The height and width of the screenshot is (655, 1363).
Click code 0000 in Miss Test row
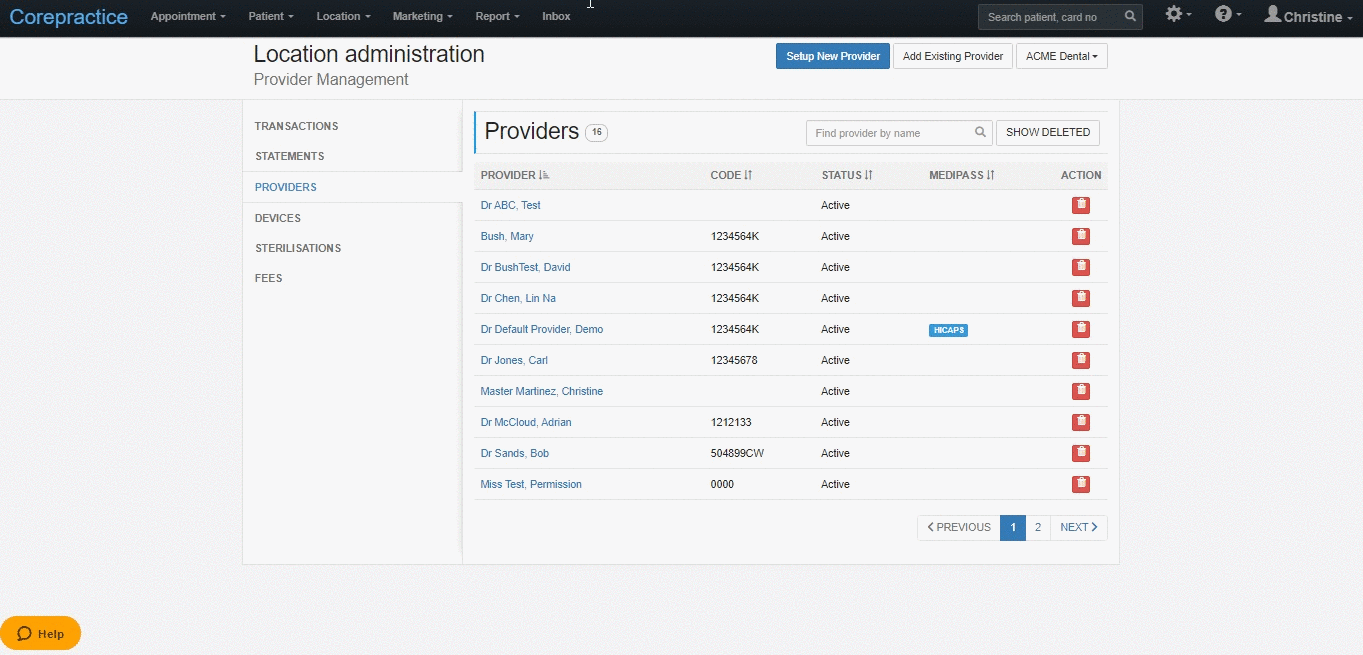[722, 484]
